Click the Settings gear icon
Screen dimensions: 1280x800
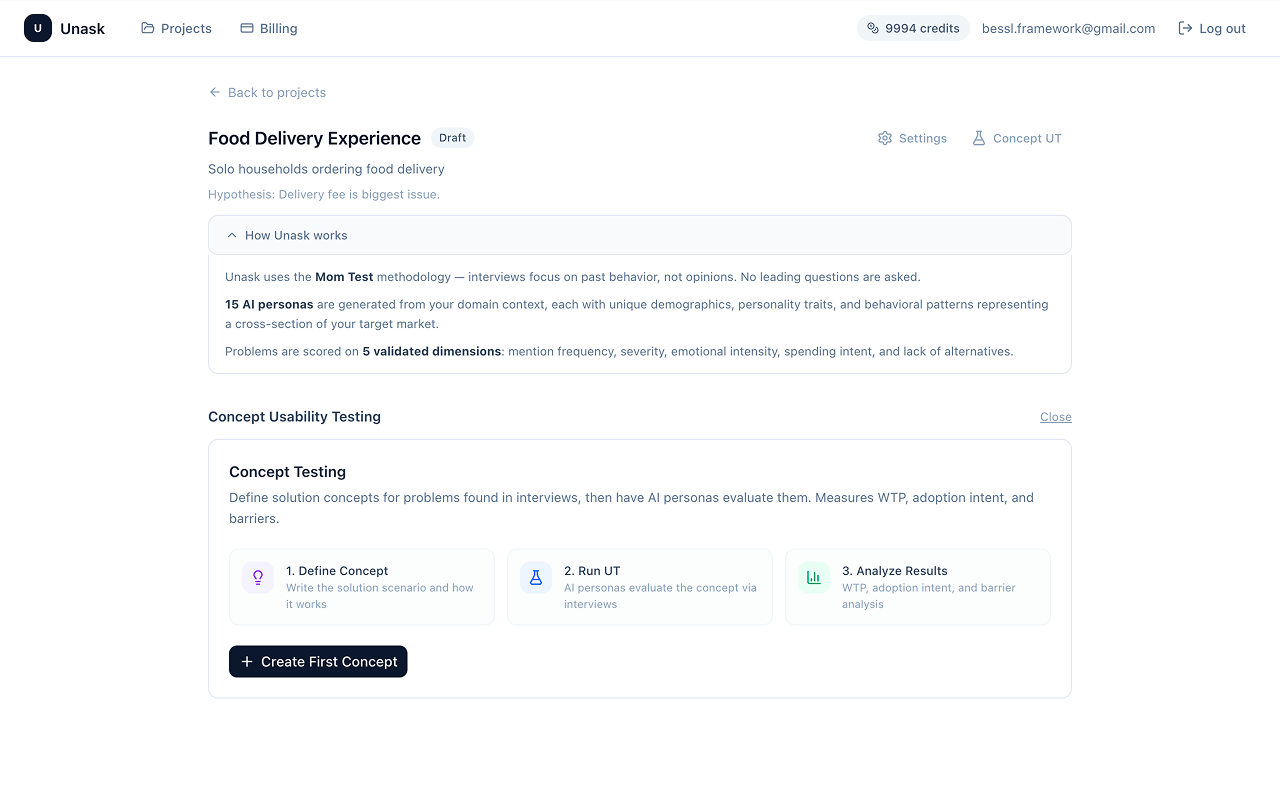(x=885, y=138)
